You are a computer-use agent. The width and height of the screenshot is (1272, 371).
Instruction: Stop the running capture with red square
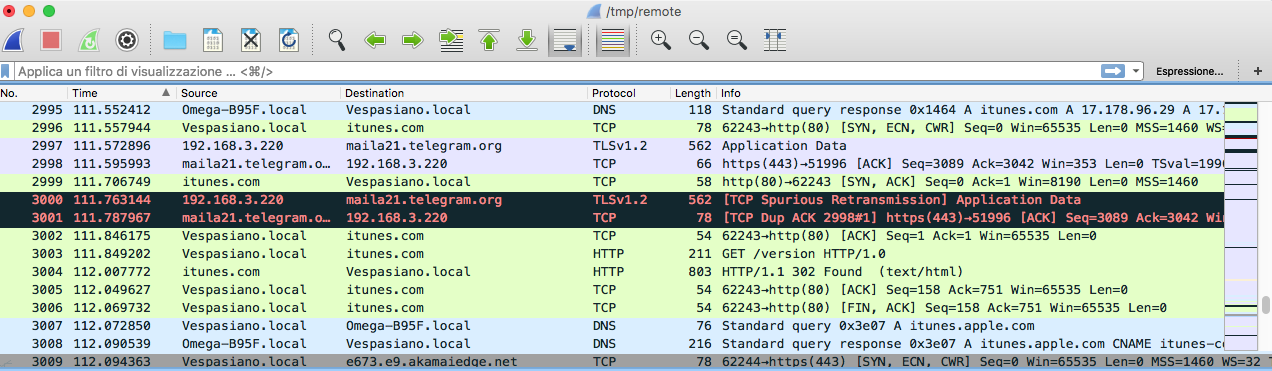(51, 40)
